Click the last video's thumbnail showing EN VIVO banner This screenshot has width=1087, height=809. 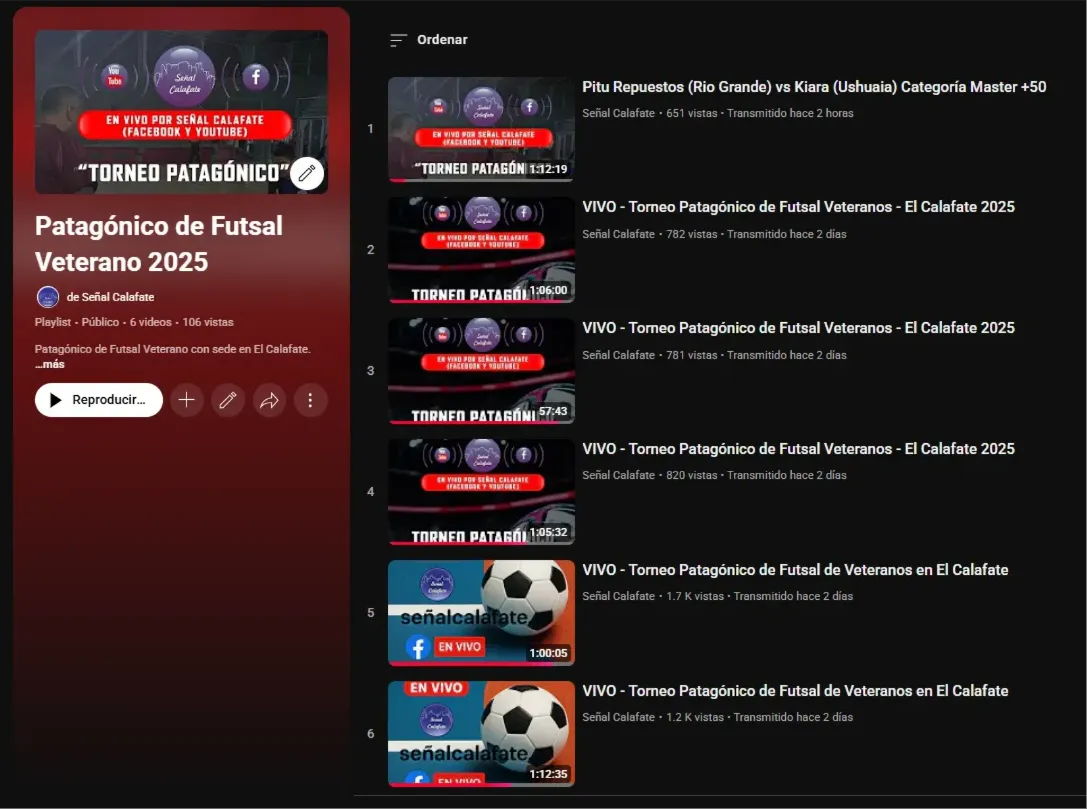click(481, 733)
